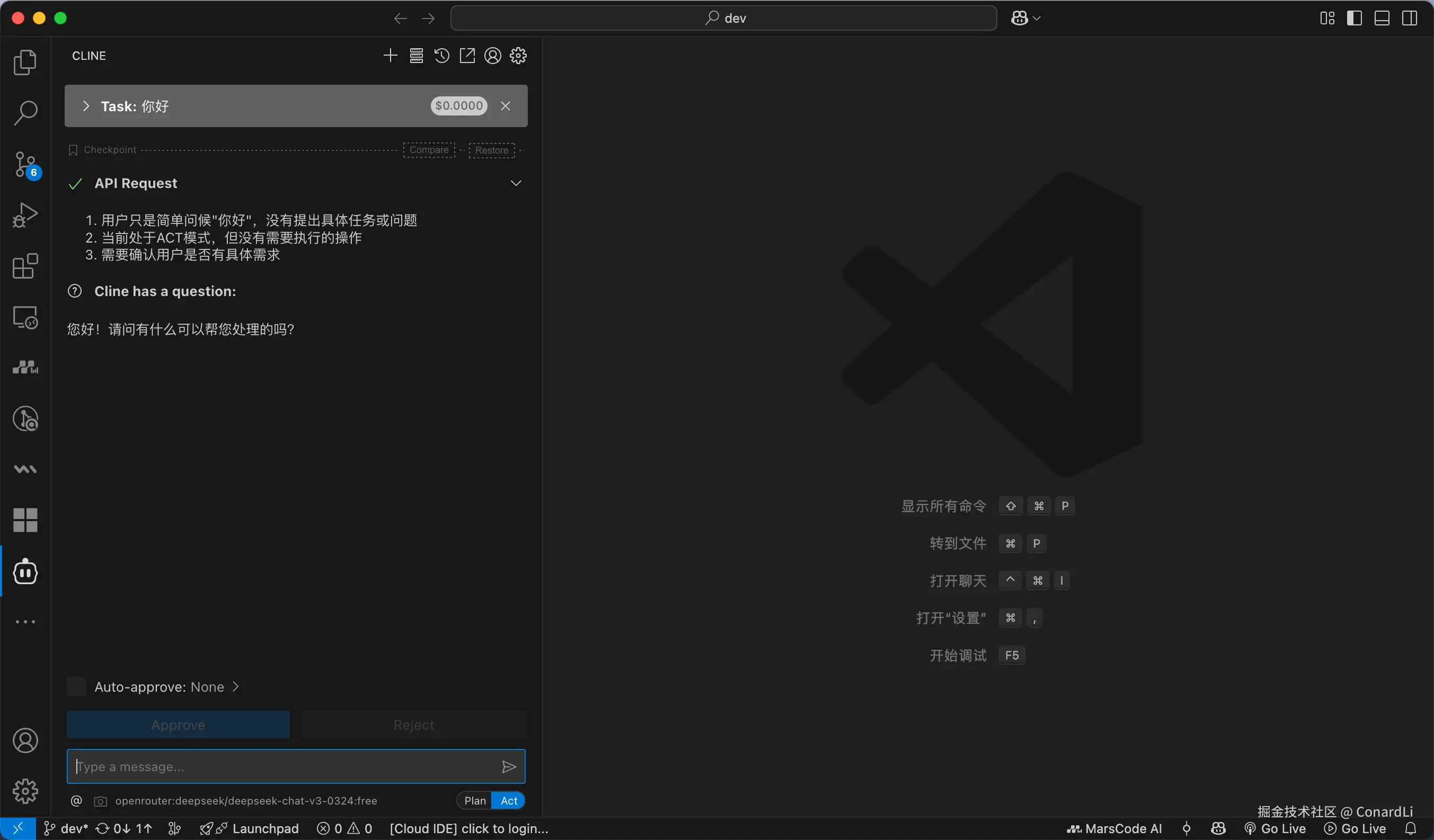
Task: Click the camera image attach icon
Action: [100, 801]
